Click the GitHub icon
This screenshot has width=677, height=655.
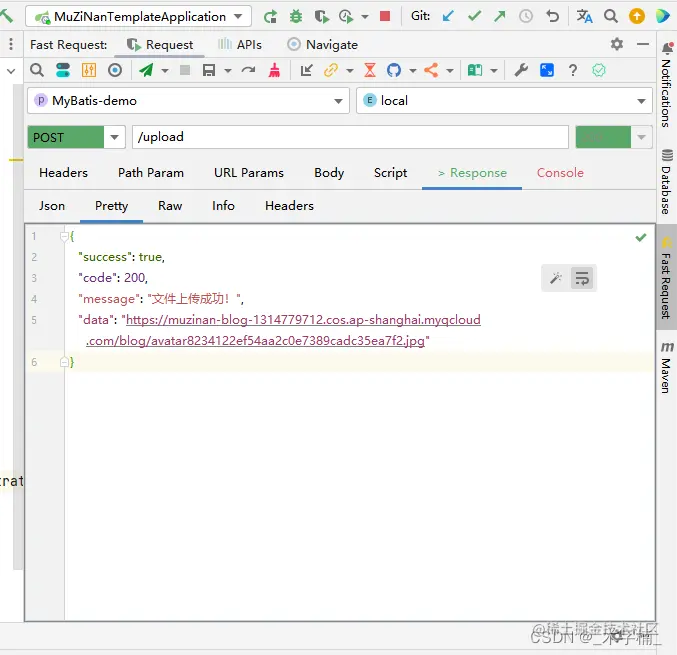[x=394, y=70]
